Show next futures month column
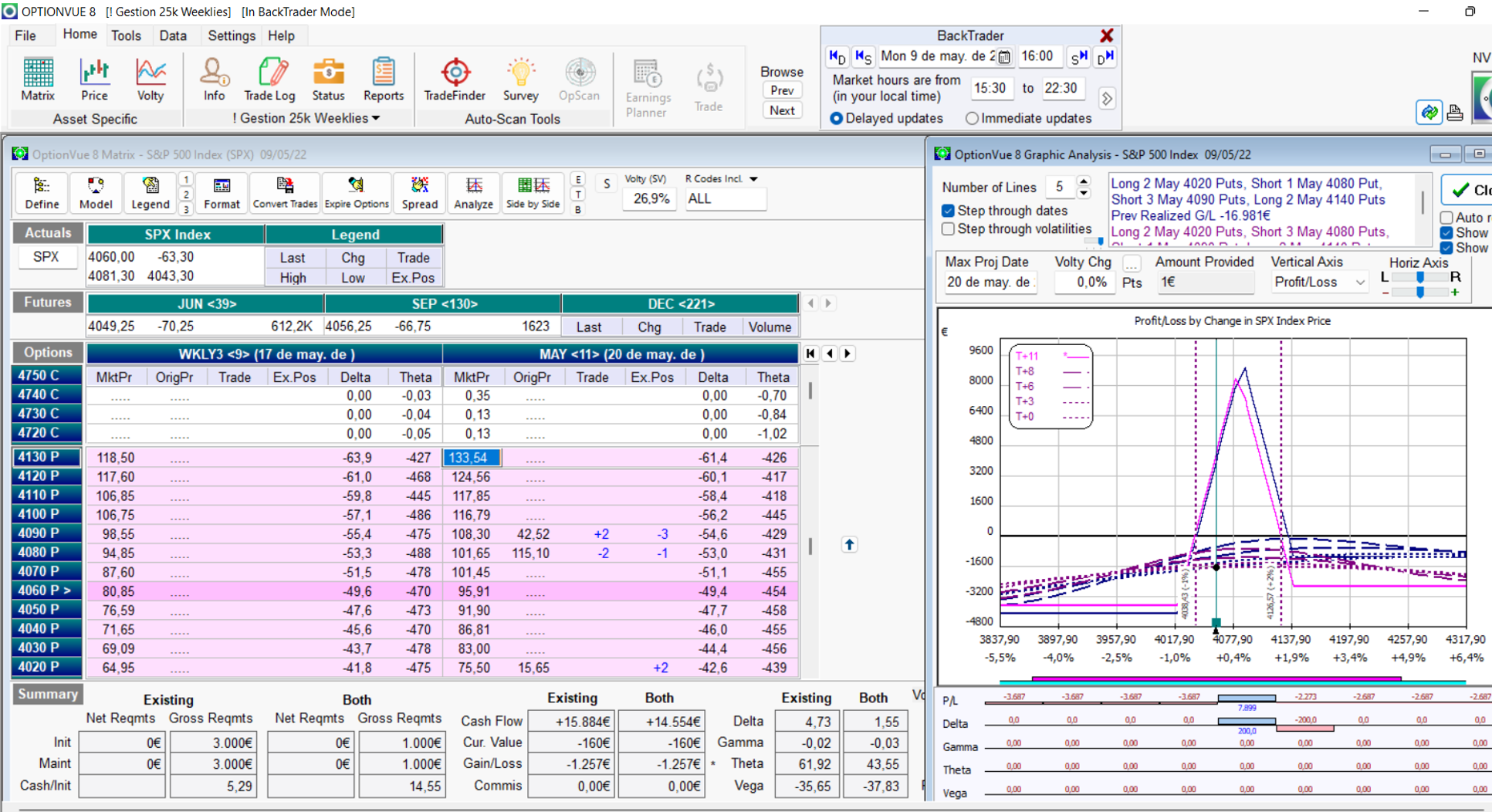The width and height of the screenshot is (1492, 812). coord(828,303)
